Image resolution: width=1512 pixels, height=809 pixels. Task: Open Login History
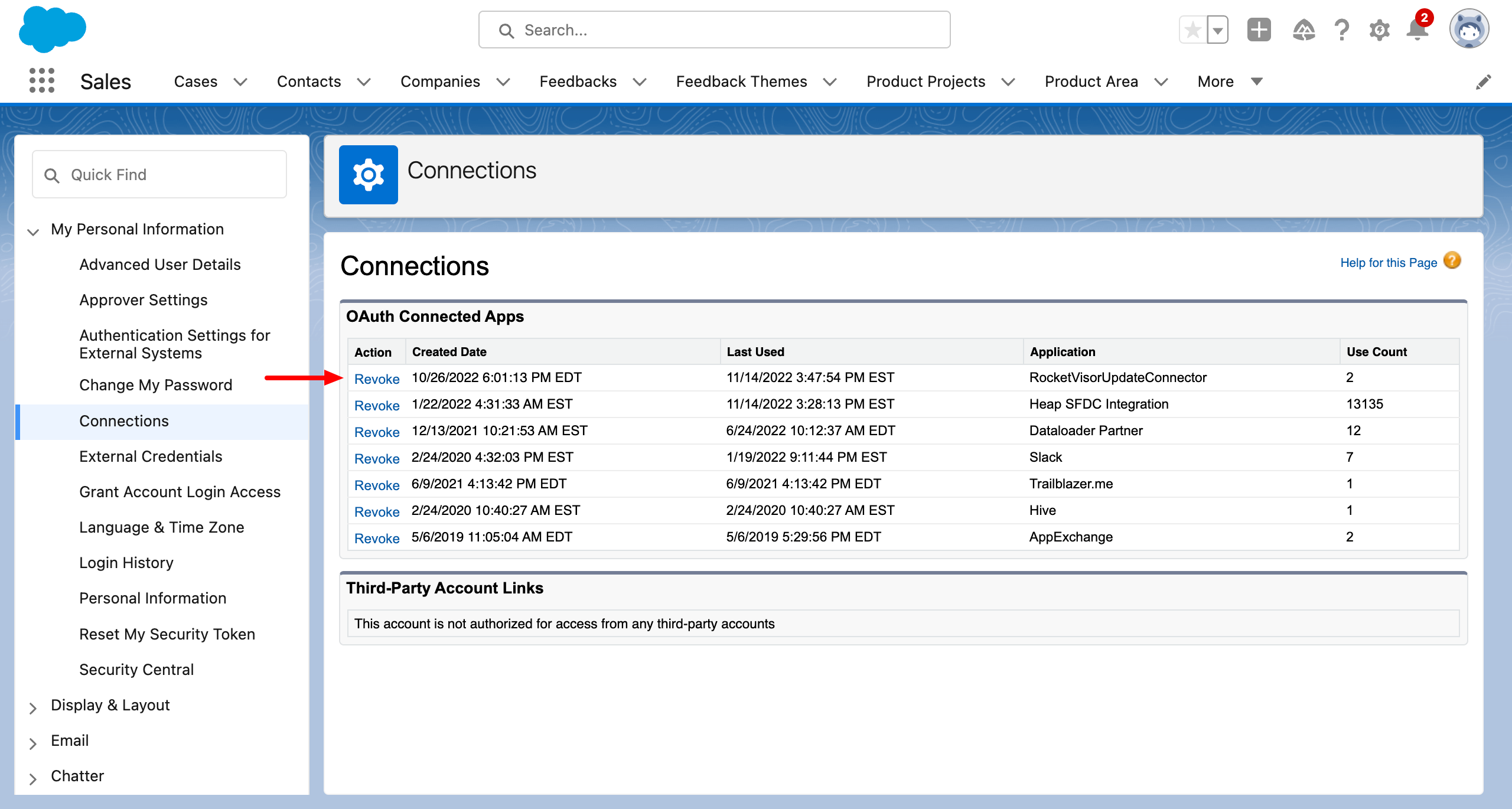coord(126,563)
